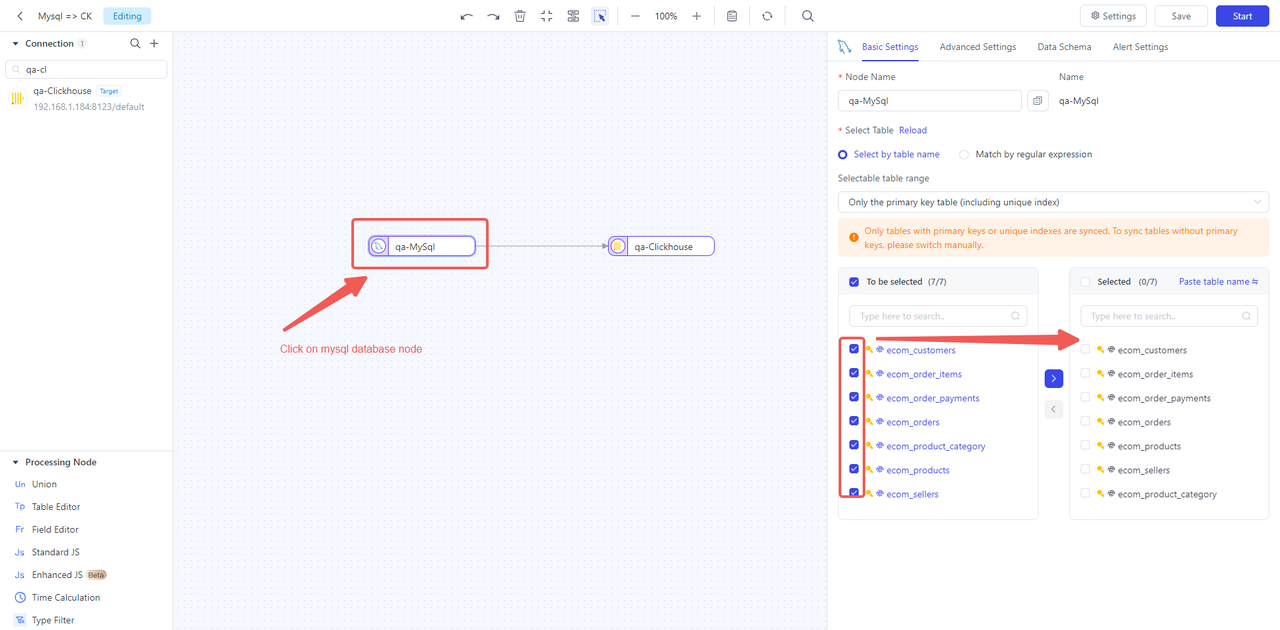1280x630 pixels.
Task: Click the search icon in Connection header
Action: click(136, 44)
